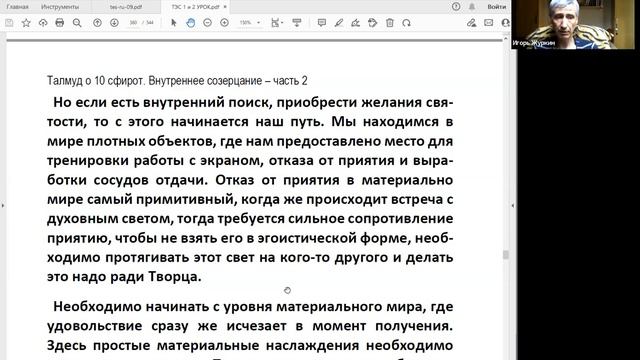Click the scrollbar up arrow
The height and width of the screenshot is (360, 640).
[x=506, y=39]
